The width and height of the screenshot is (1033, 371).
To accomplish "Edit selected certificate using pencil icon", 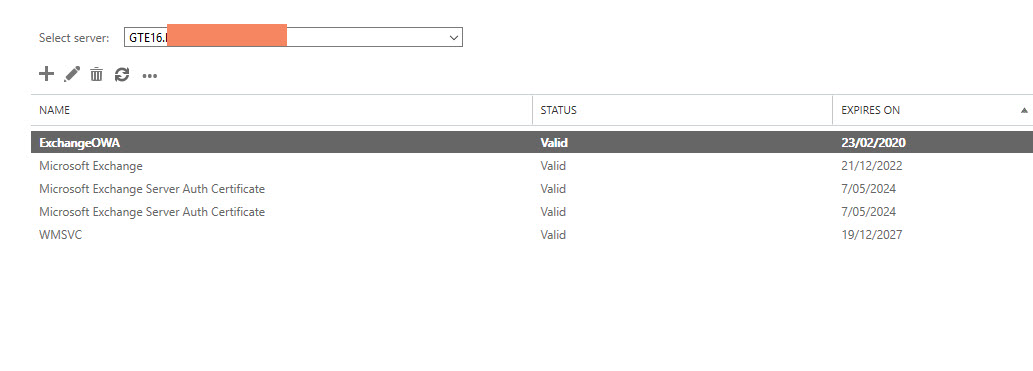I will 72,74.
